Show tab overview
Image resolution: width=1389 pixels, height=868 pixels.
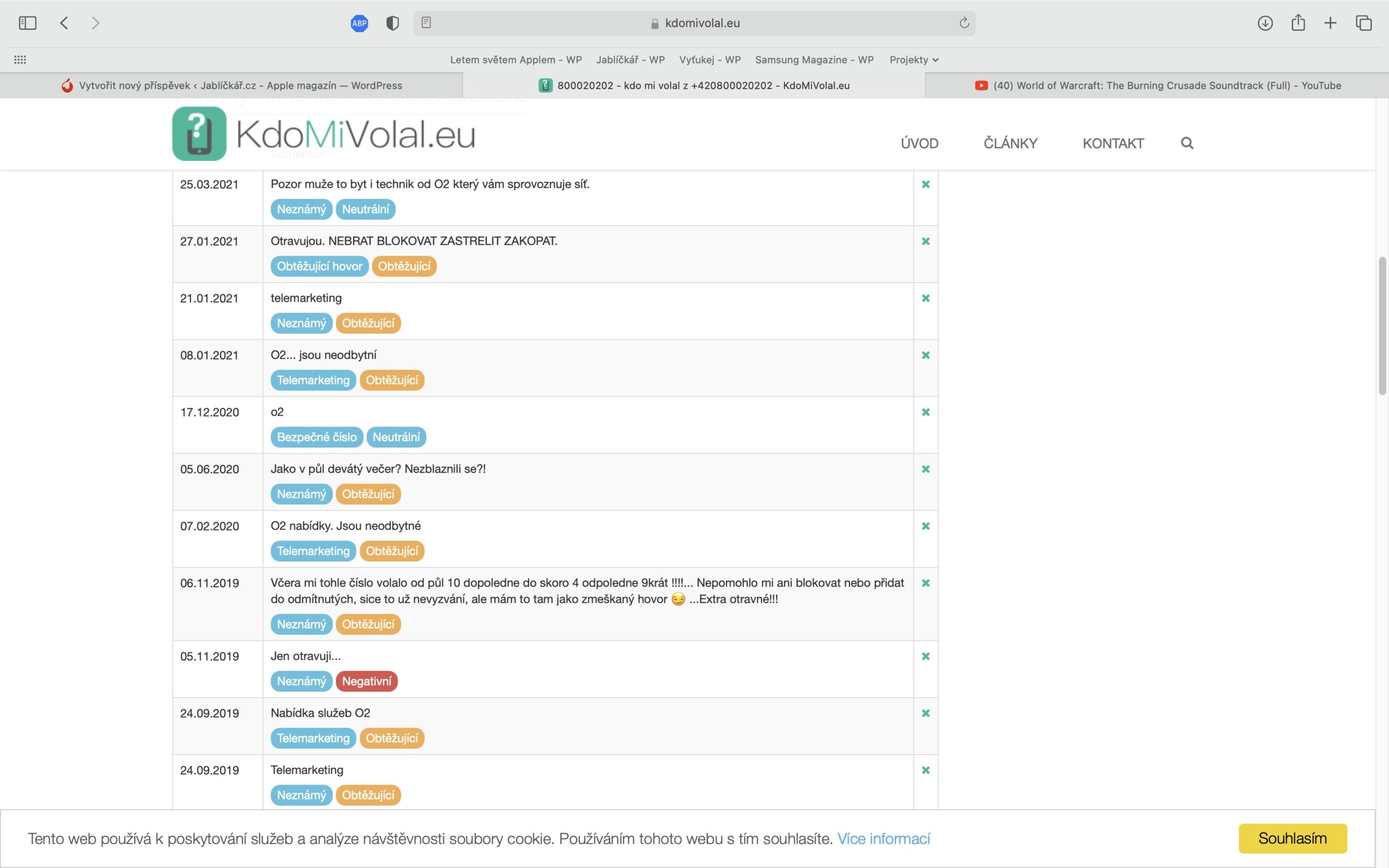pos(1363,23)
